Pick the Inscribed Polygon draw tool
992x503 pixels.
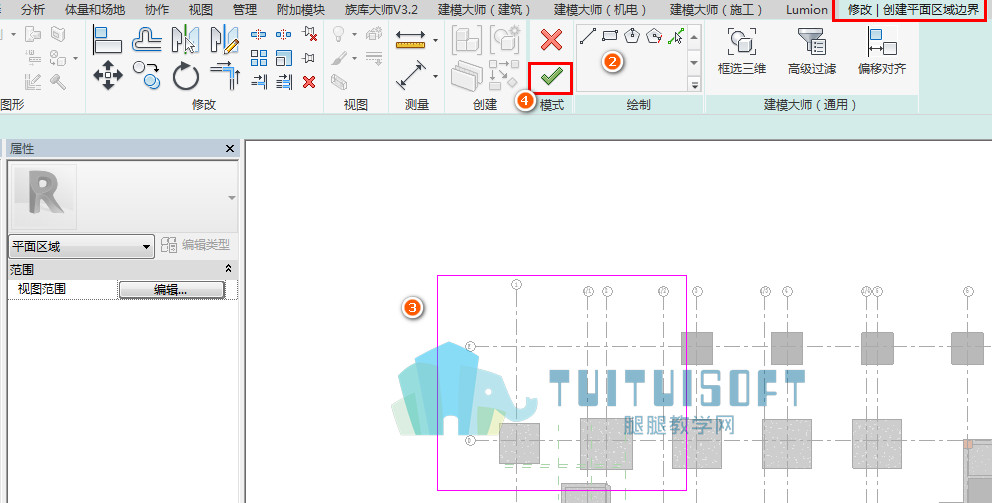pyautogui.click(x=632, y=36)
